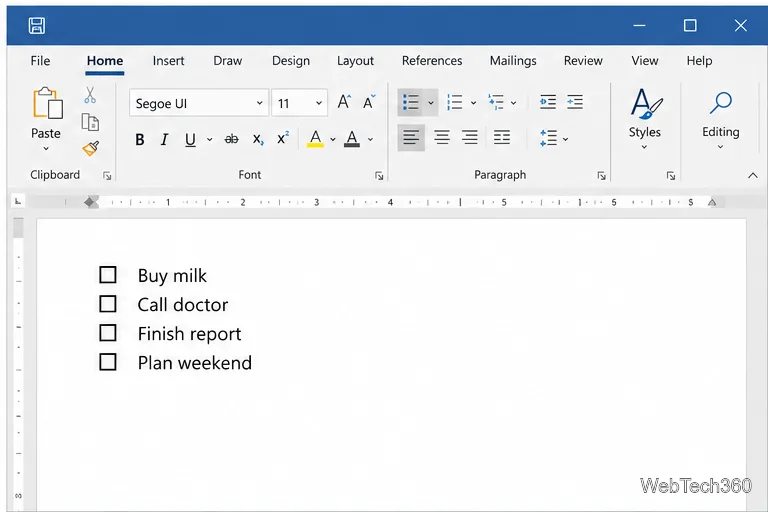Switch to the View tab
This screenshot has width=768, height=512.
pos(645,61)
